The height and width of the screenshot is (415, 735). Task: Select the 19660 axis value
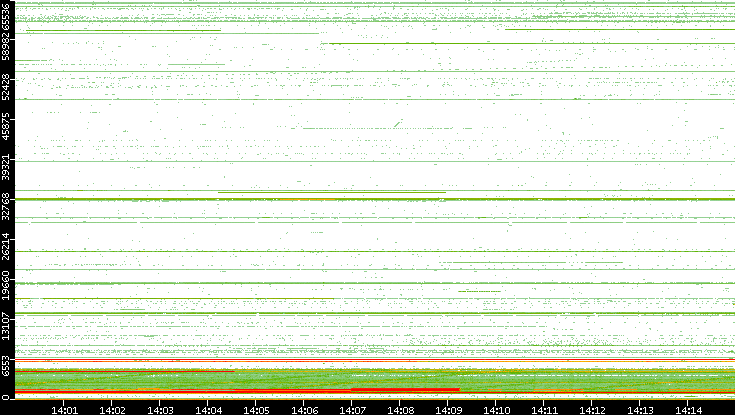7,285
